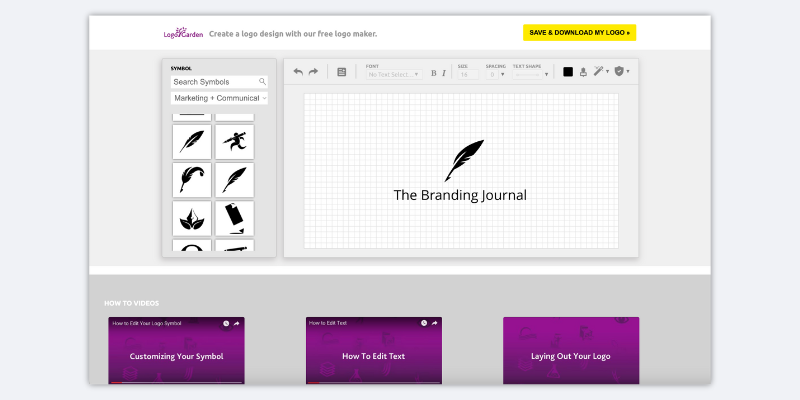Toggle bold text formatting
This screenshot has height=400, width=800.
click(434, 73)
